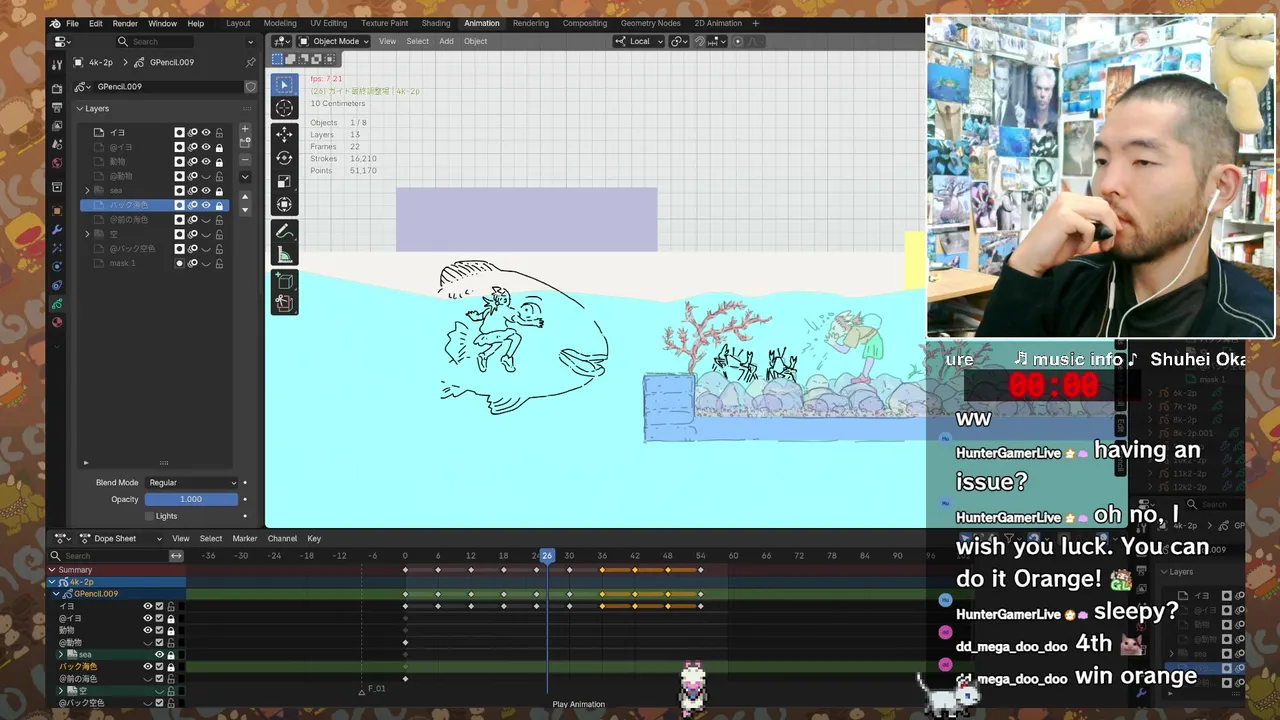Open the Render properties tab
Screen dimensions: 1280x720
pyautogui.click(x=57, y=89)
